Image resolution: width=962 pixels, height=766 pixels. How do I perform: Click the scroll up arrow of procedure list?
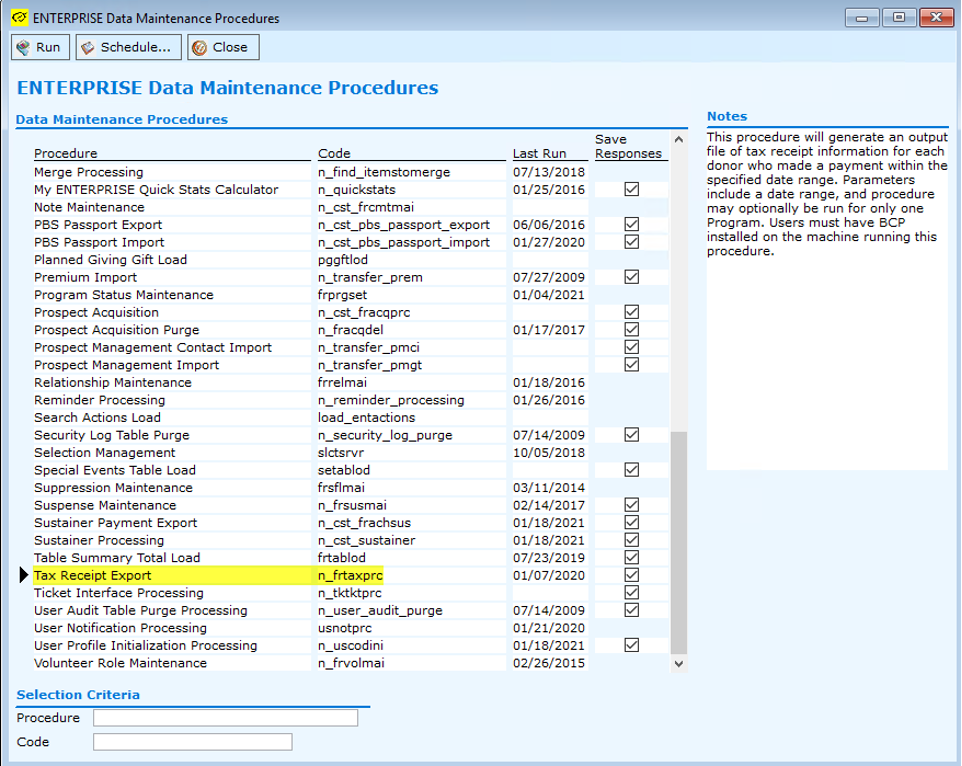[x=679, y=140]
